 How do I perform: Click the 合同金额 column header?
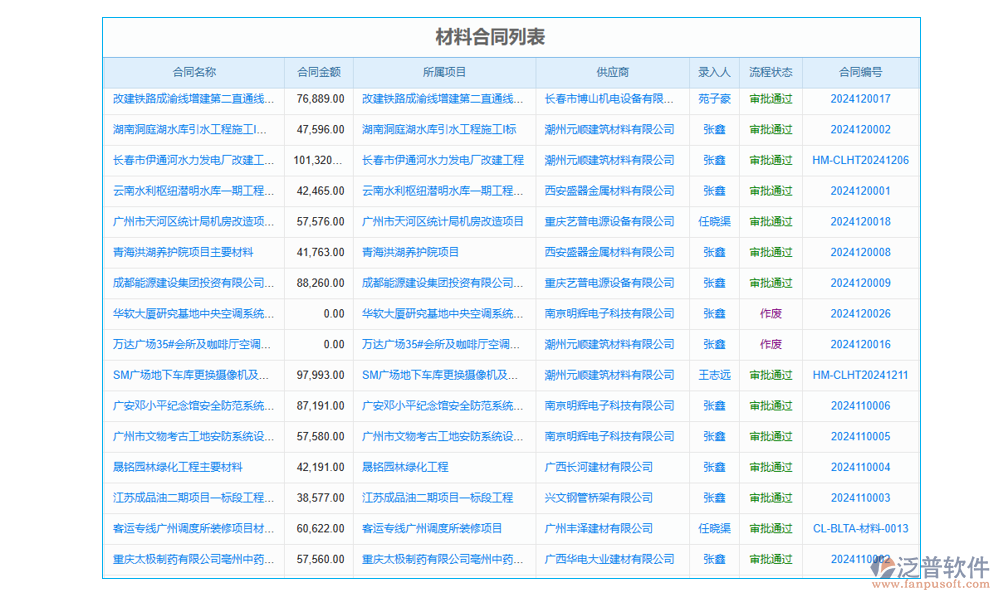(318, 71)
